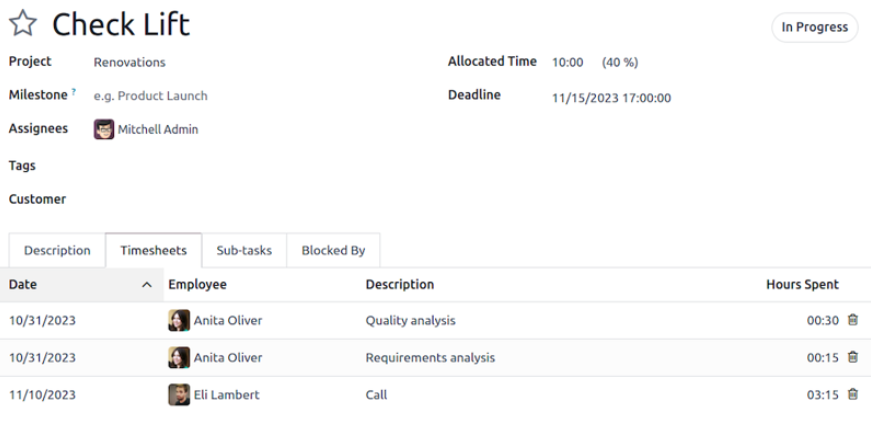
Task: Show Milestone field help tooltip icon
Action: (x=73, y=92)
